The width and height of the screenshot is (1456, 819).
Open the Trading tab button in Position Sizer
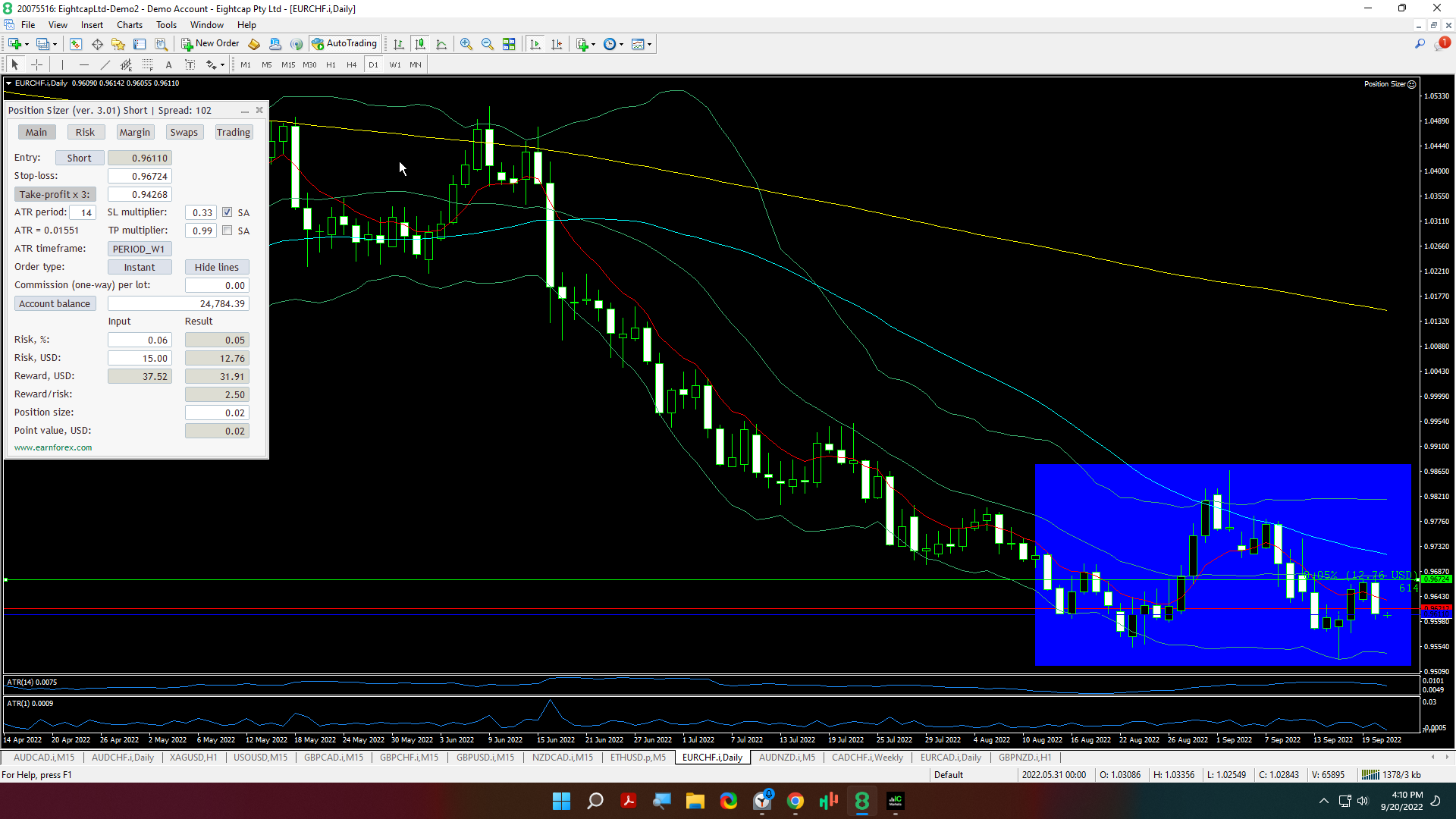pyautogui.click(x=233, y=132)
